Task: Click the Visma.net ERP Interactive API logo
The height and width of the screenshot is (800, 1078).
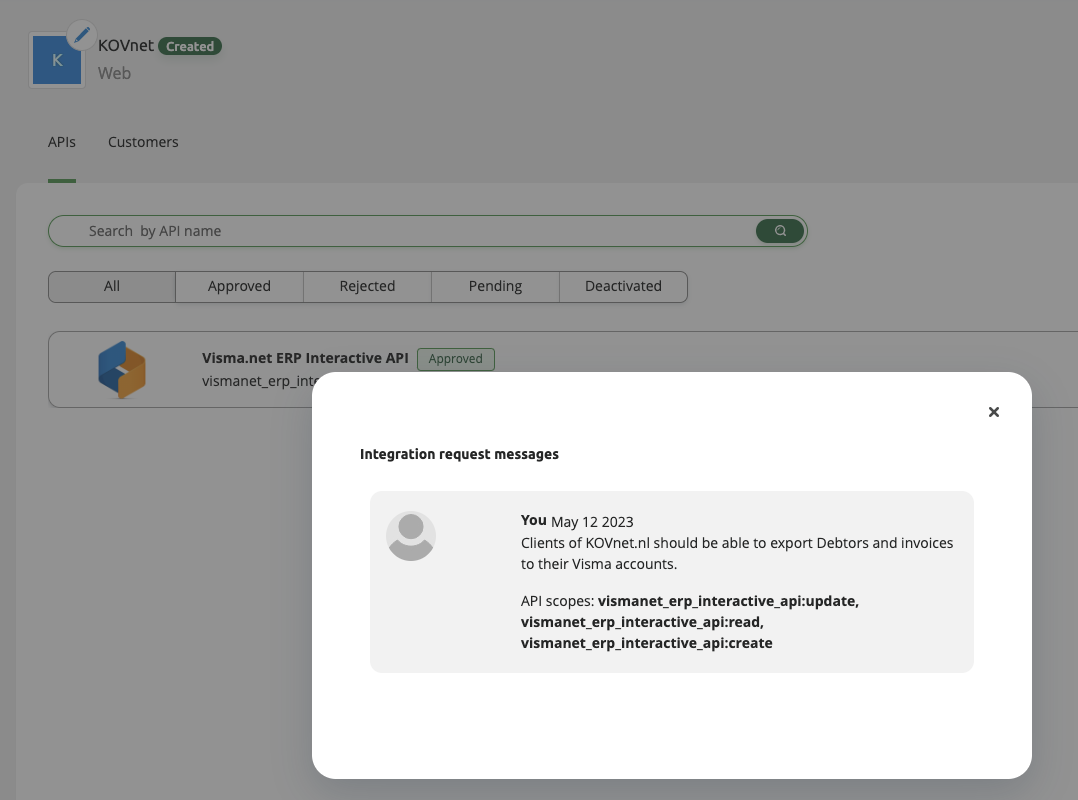Action: pyautogui.click(x=122, y=369)
